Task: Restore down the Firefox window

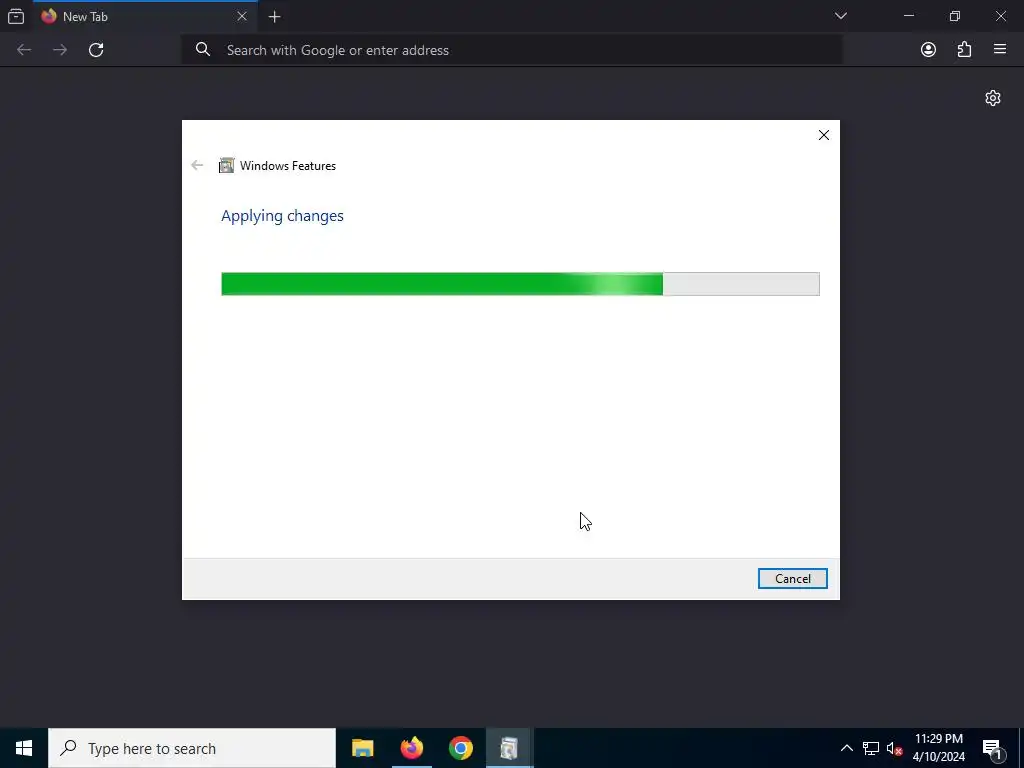Action: (x=955, y=16)
